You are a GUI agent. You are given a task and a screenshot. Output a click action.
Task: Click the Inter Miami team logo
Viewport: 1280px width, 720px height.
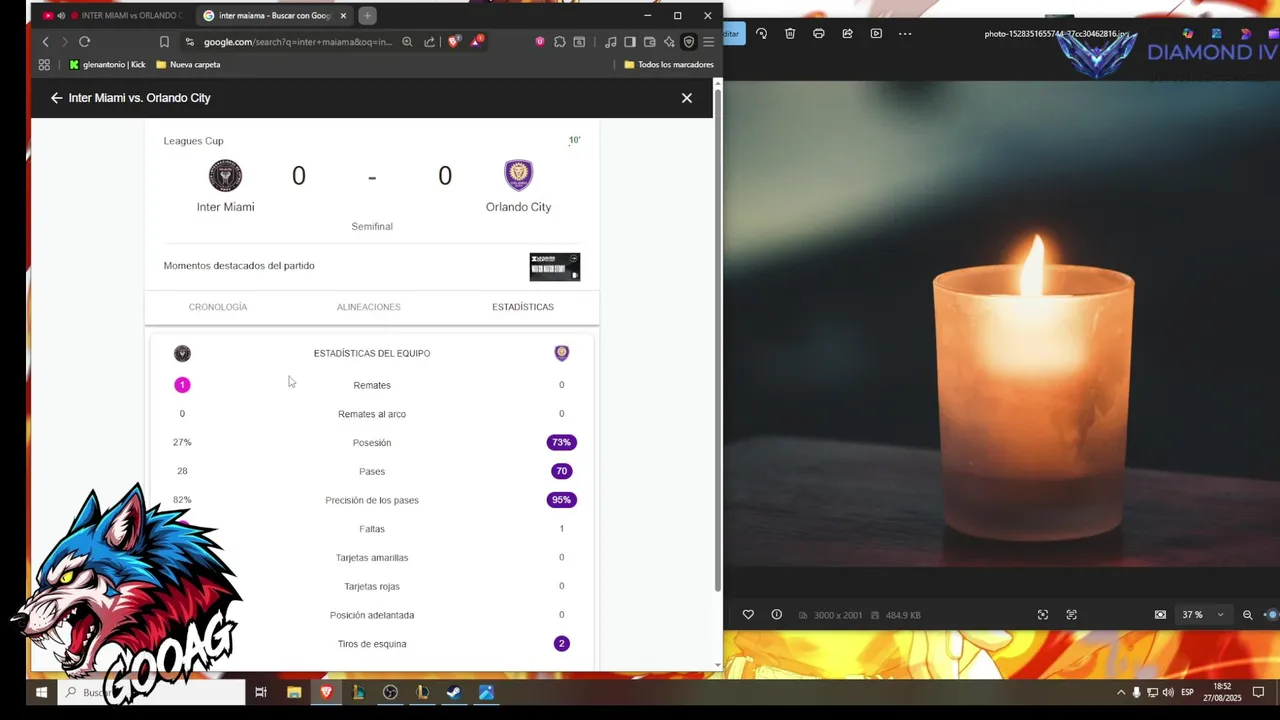click(225, 175)
